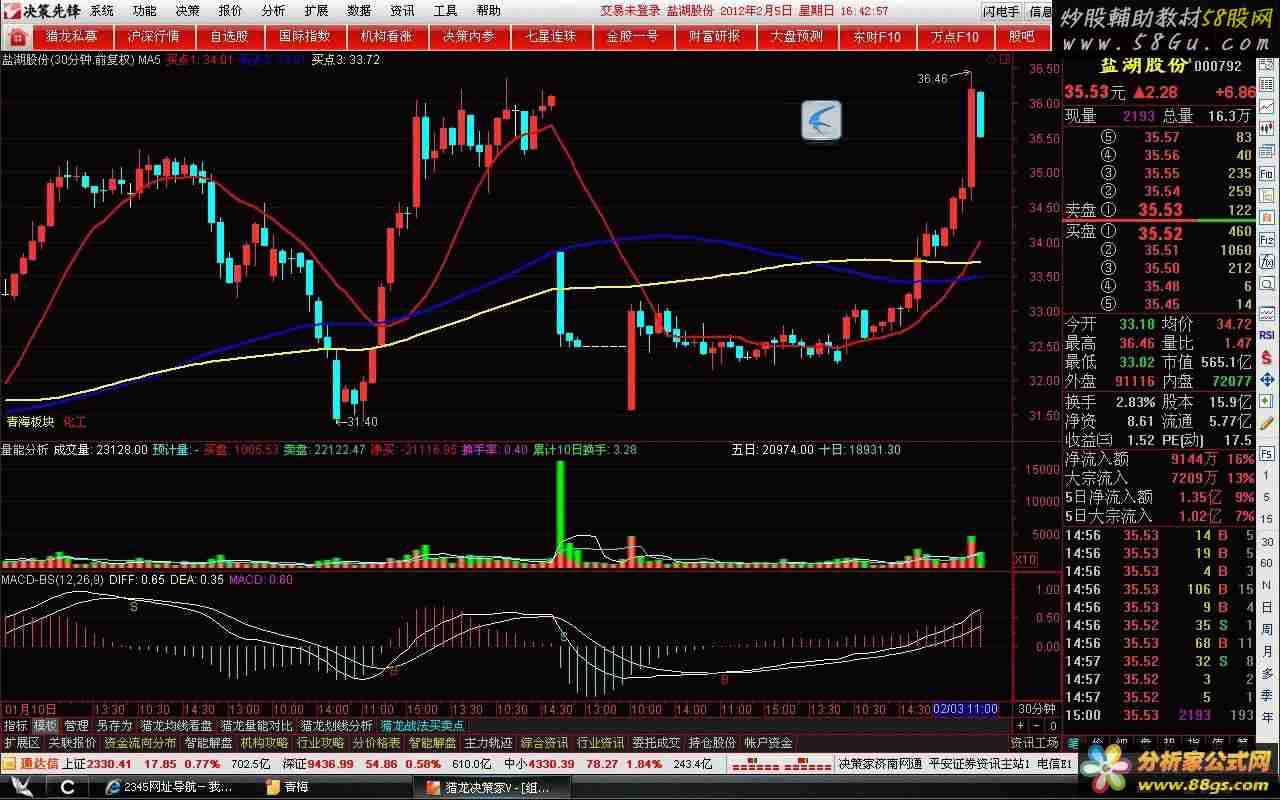
Task: Click the 闪电手 button
Action: pyautogui.click(x=1001, y=12)
